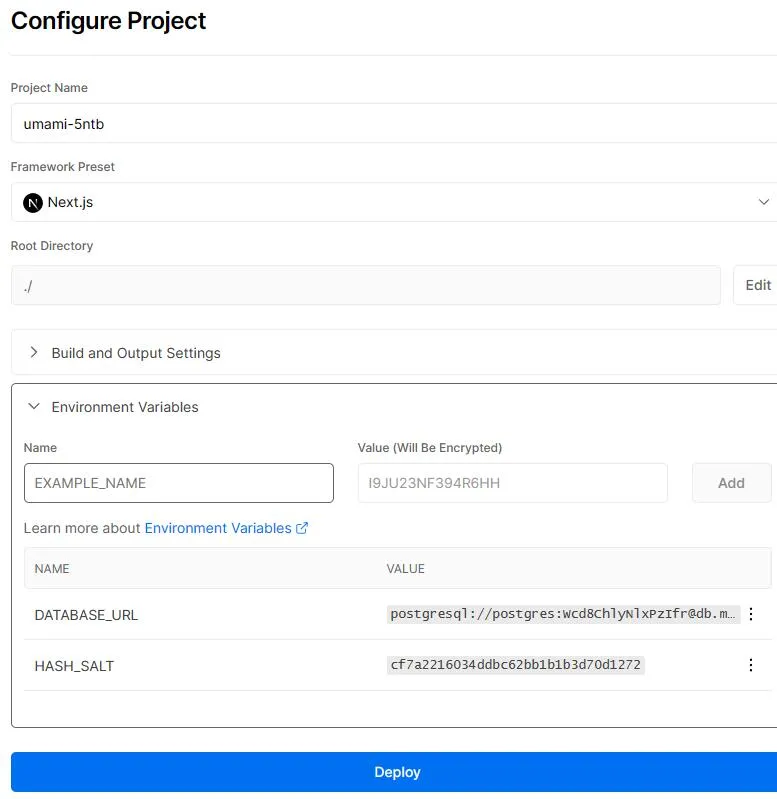777x799 pixels.
Task: Collapse the Environment Variables section
Action: point(34,406)
